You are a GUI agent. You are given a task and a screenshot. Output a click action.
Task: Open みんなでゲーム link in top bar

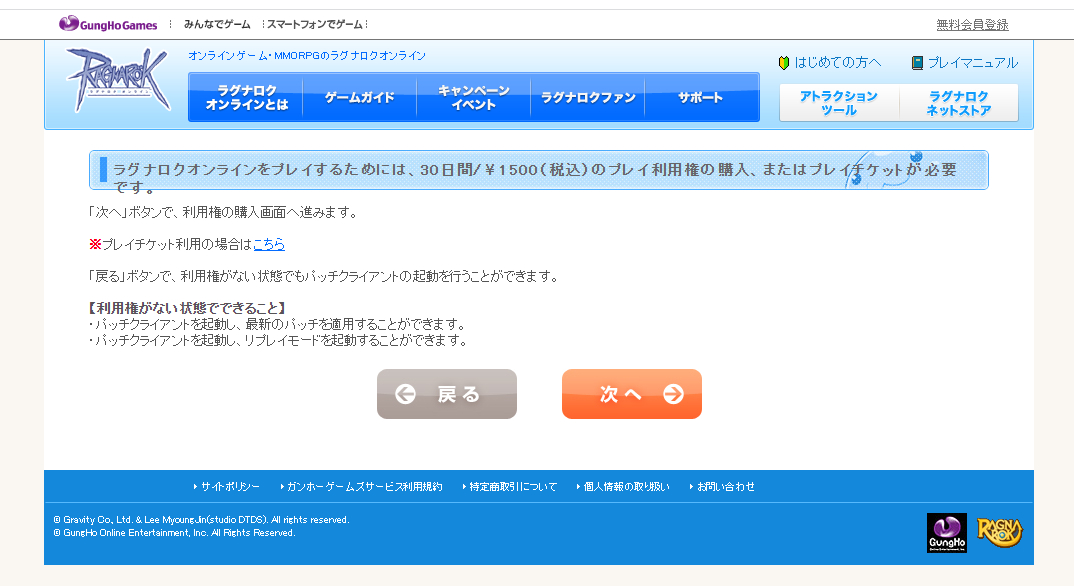point(217,24)
